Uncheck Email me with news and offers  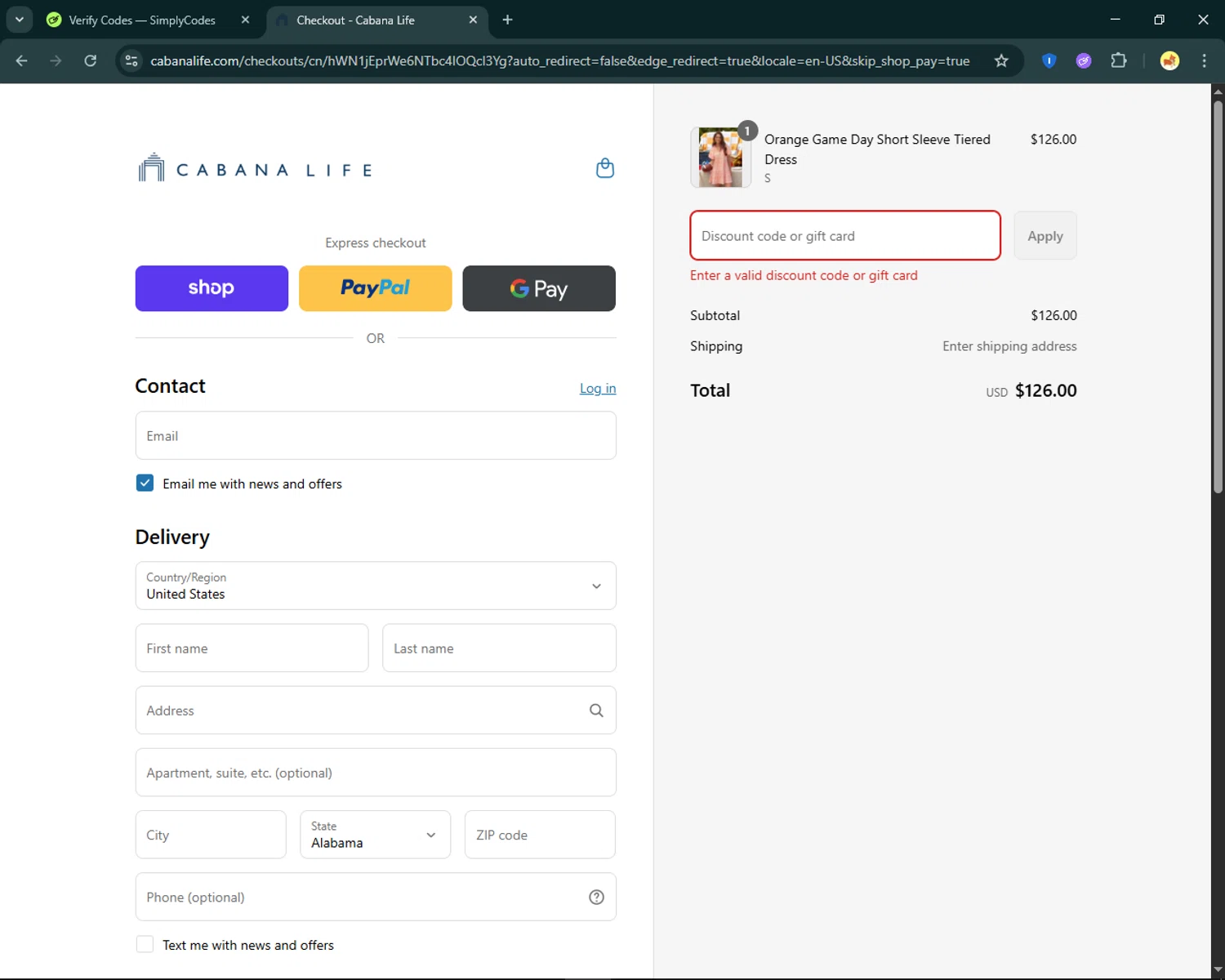[145, 483]
